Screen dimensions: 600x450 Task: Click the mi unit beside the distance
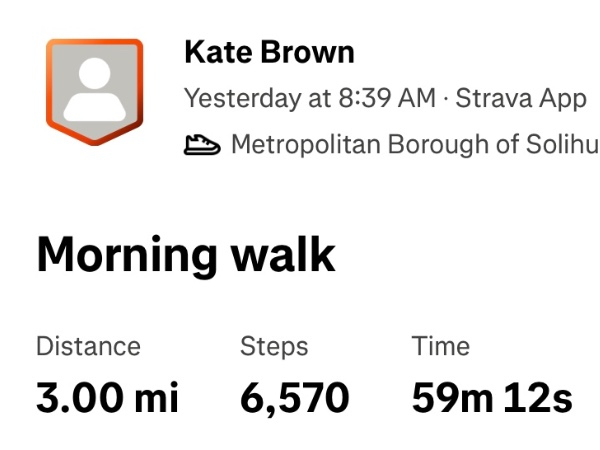[x=159, y=398]
